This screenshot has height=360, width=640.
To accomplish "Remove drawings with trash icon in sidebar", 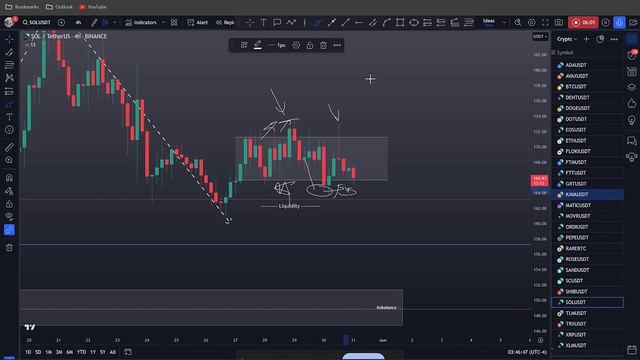I will coord(9,248).
